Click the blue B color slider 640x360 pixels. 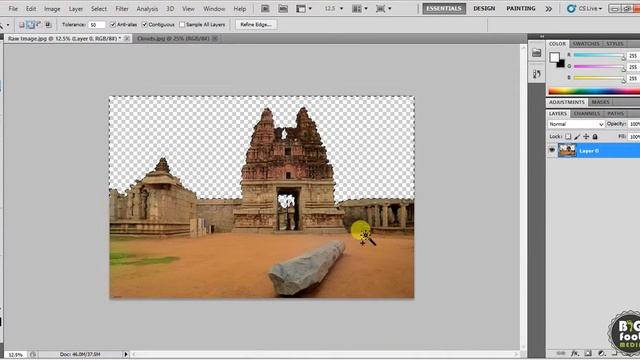click(599, 78)
